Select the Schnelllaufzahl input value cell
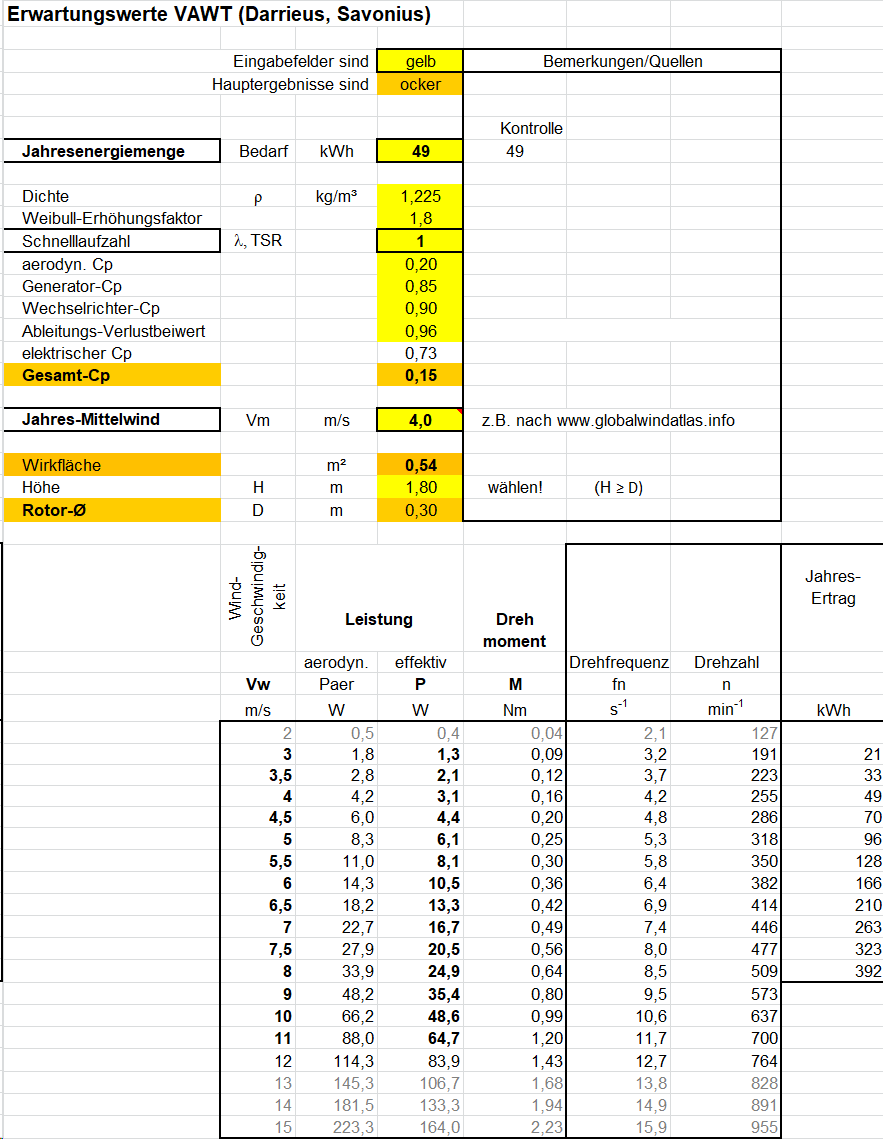Viewport: 883px width, 1139px height. click(420, 241)
